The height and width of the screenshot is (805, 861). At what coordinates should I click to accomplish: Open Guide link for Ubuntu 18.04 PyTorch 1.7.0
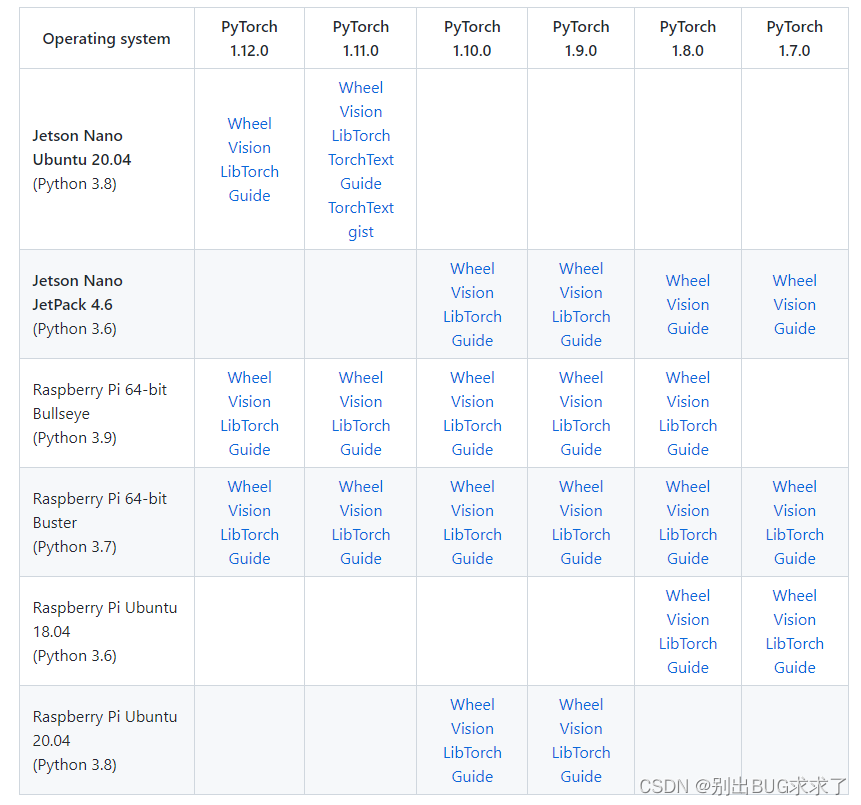(795, 668)
